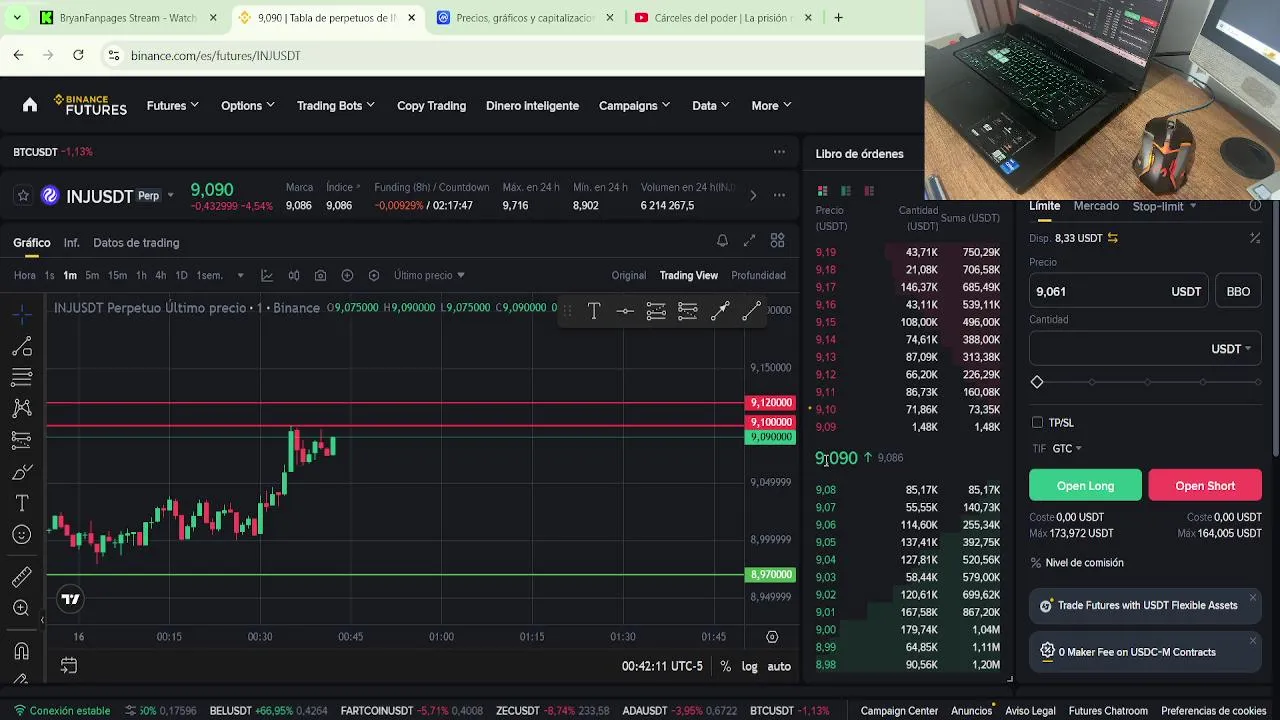Select the 1m timeframe

point(70,275)
